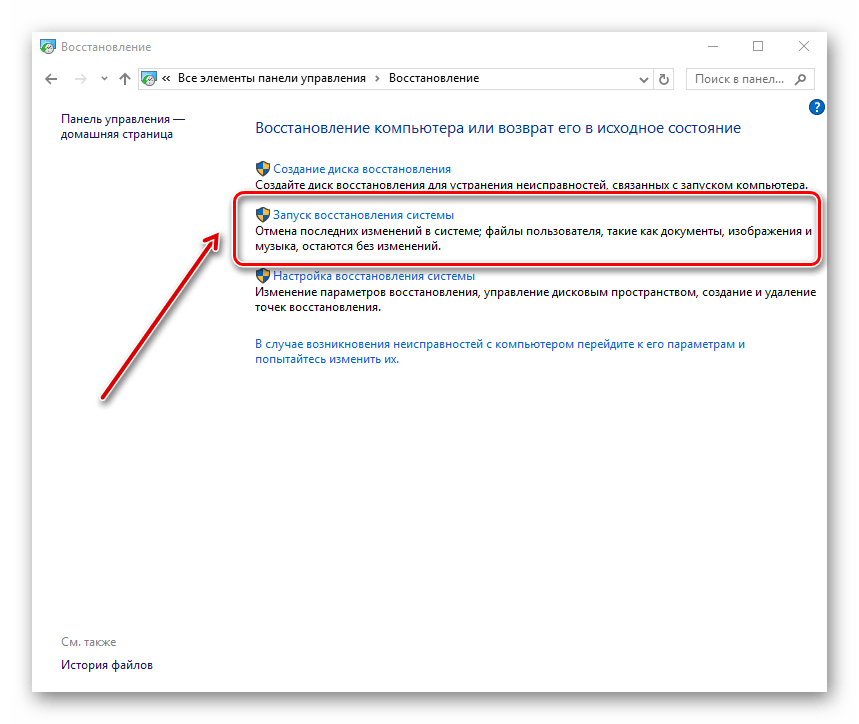Expand the recent locations dropdown chevron
The height and width of the screenshot is (724, 859).
(104, 78)
